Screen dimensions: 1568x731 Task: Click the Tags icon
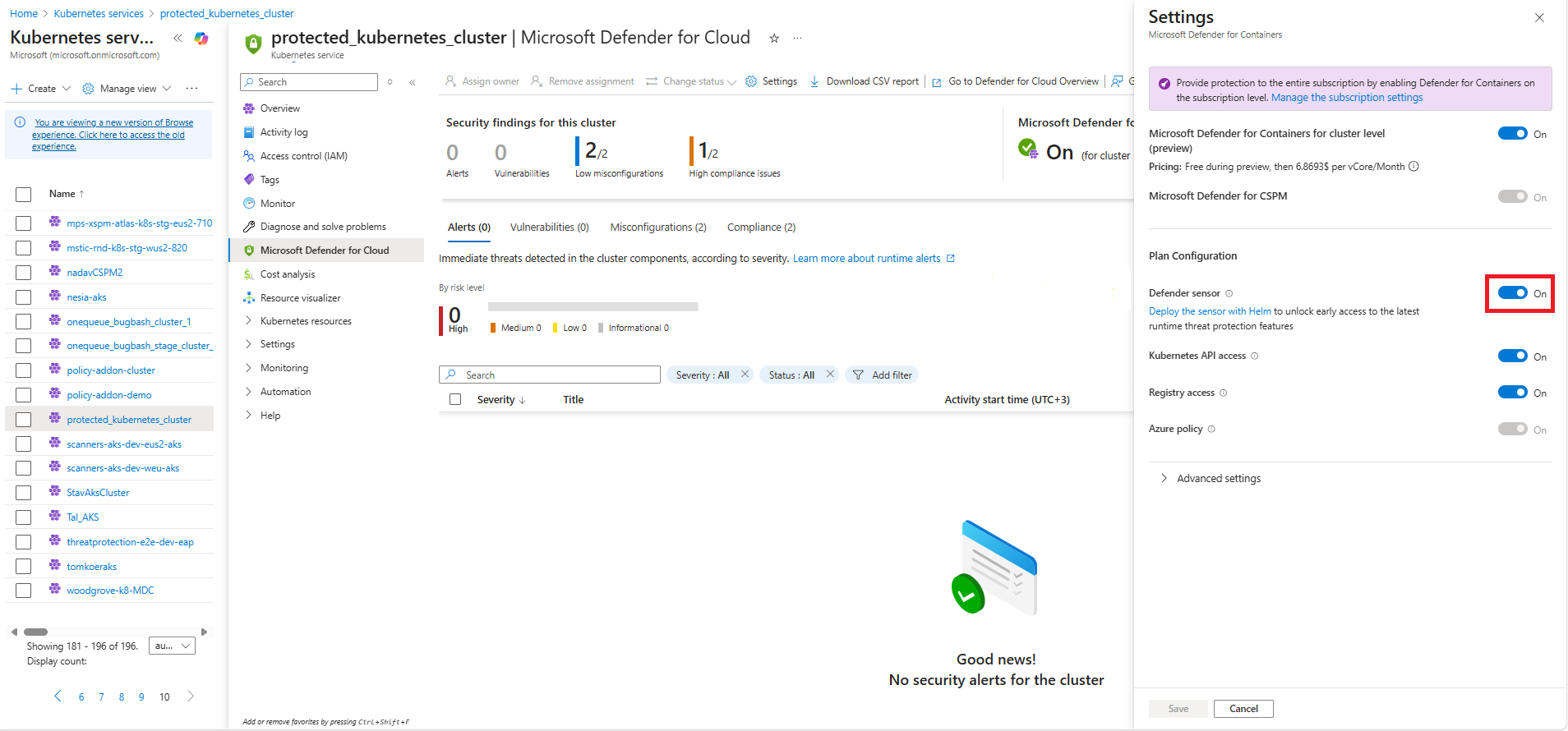tap(249, 180)
